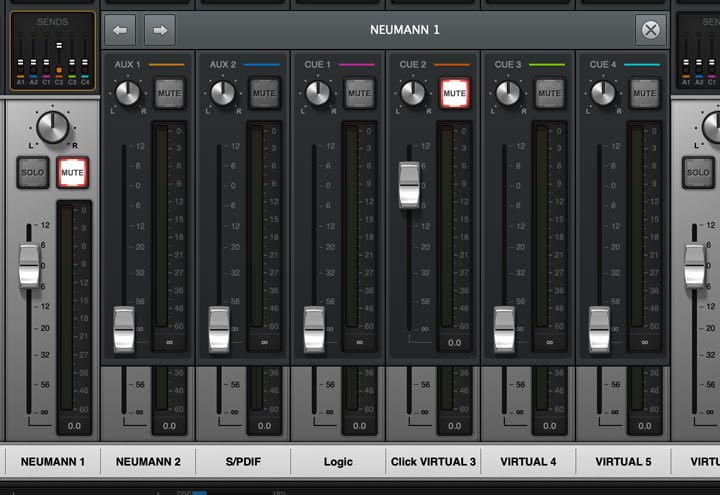The height and width of the screenshot is (495, 720).
Task: Click the CUE 3 pan knob
Action: point(508,93)
